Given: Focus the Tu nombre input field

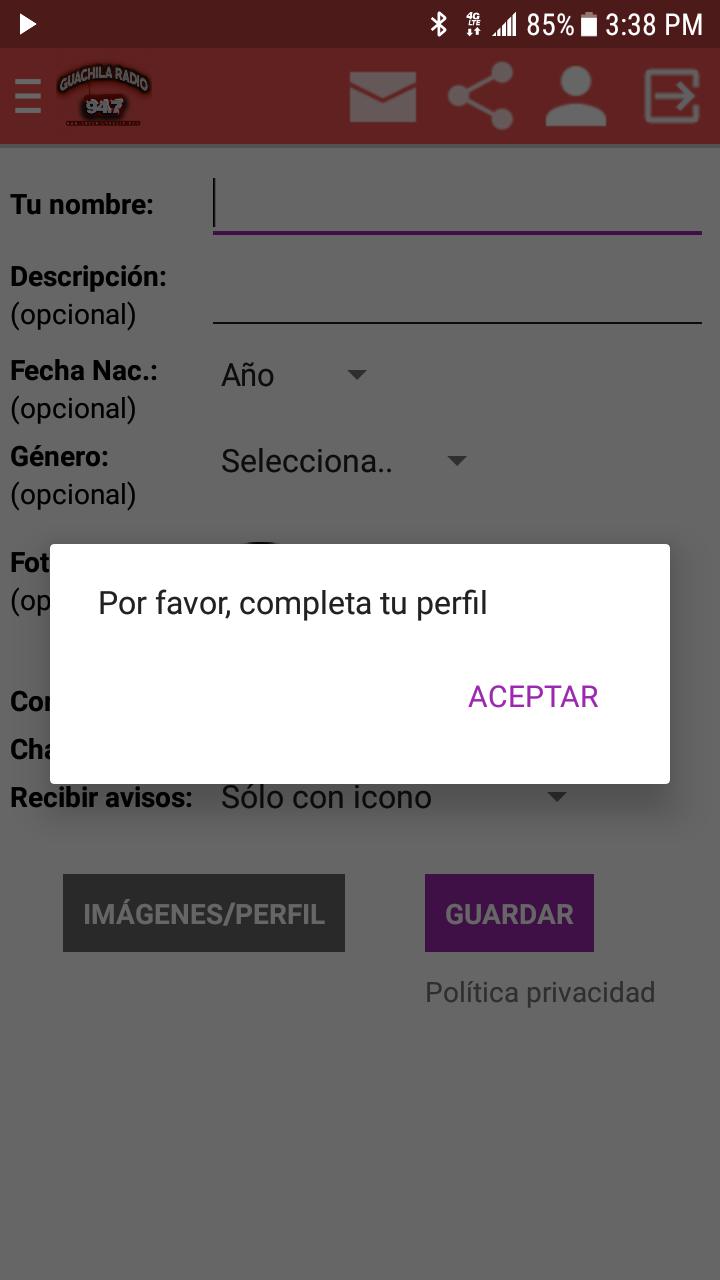Looking at the screenshot, I should 457,205.
